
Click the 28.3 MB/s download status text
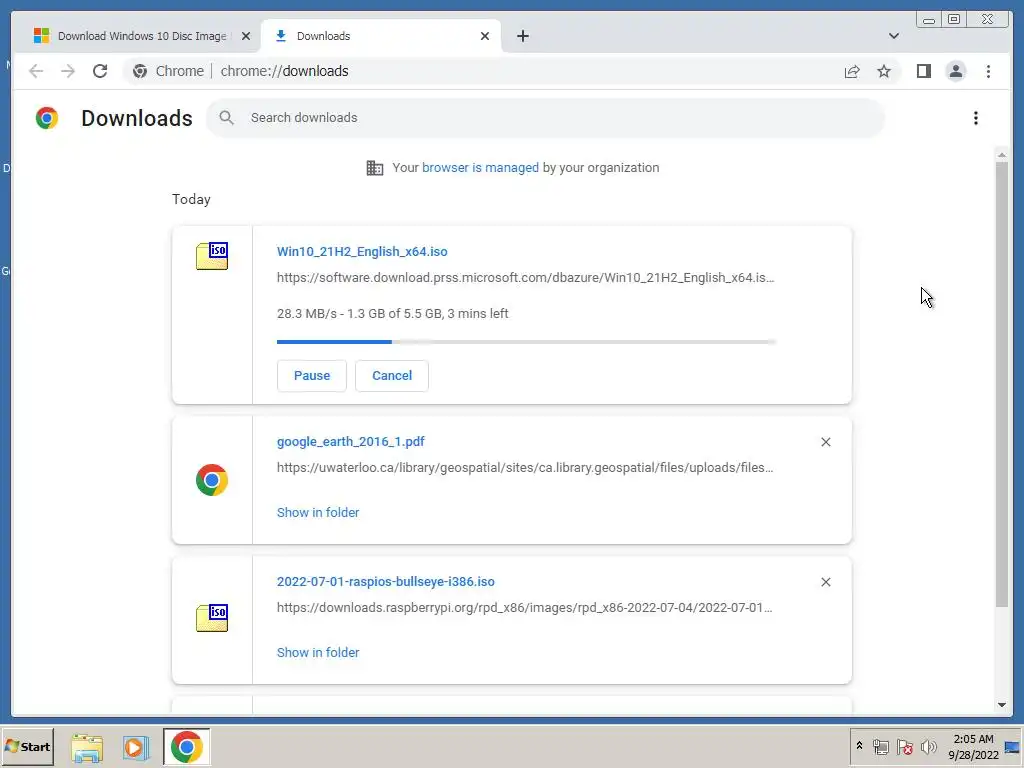[392, 313]
